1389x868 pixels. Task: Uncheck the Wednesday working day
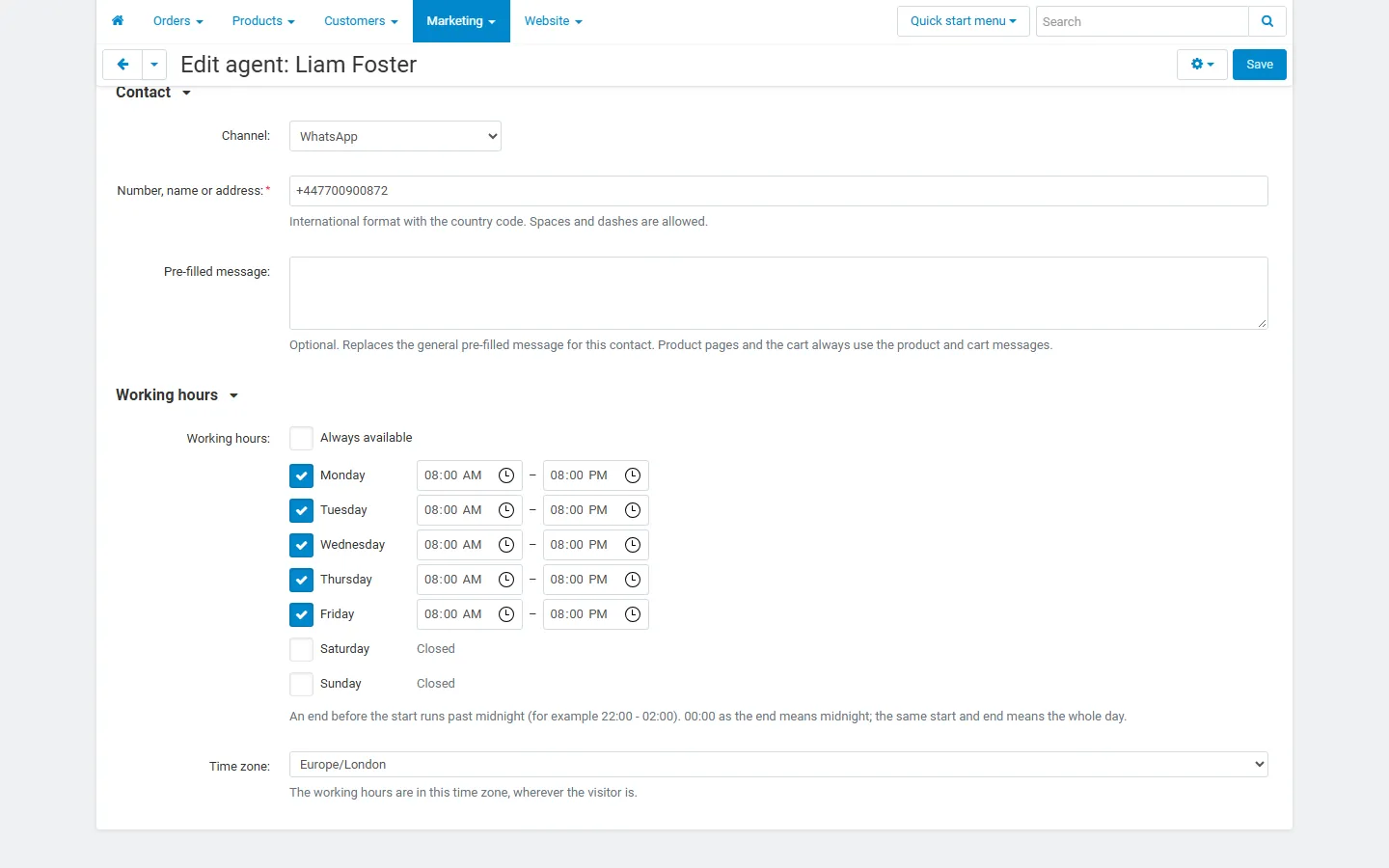point(301,545)
